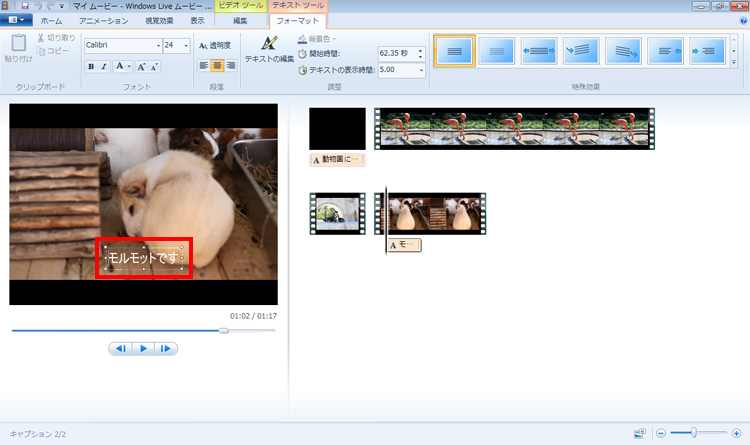
Task: Switch to the アニメーション tab
Action: click(103, 21)
